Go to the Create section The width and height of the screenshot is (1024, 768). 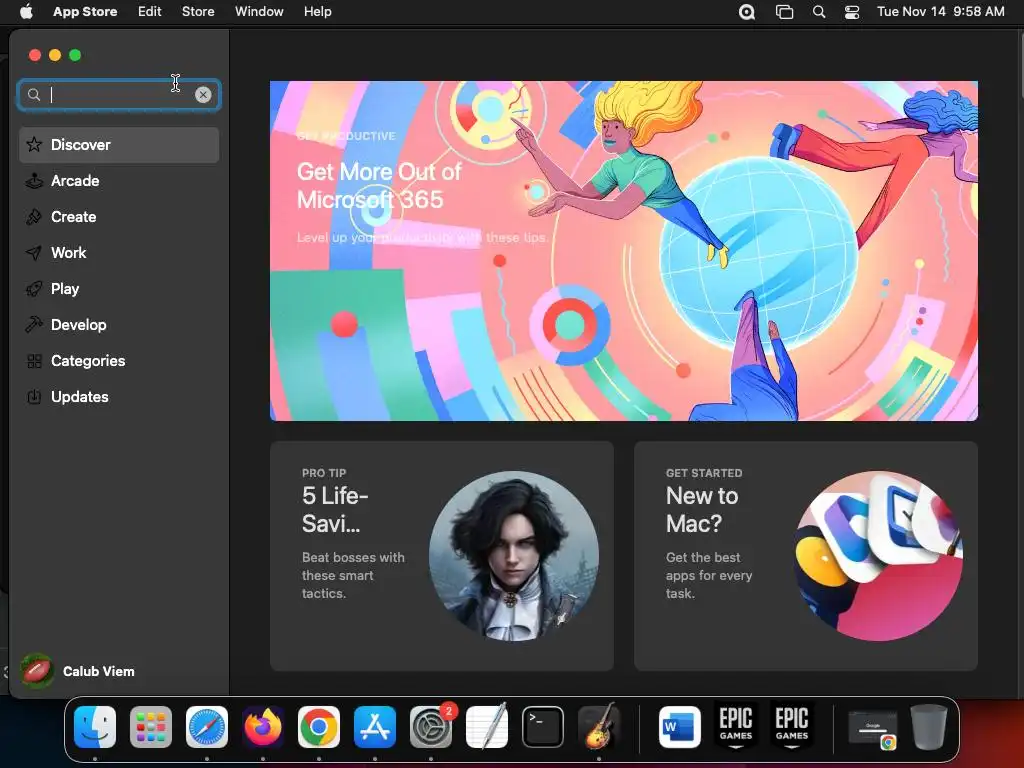pyautogui.click(x=119, y=217)
